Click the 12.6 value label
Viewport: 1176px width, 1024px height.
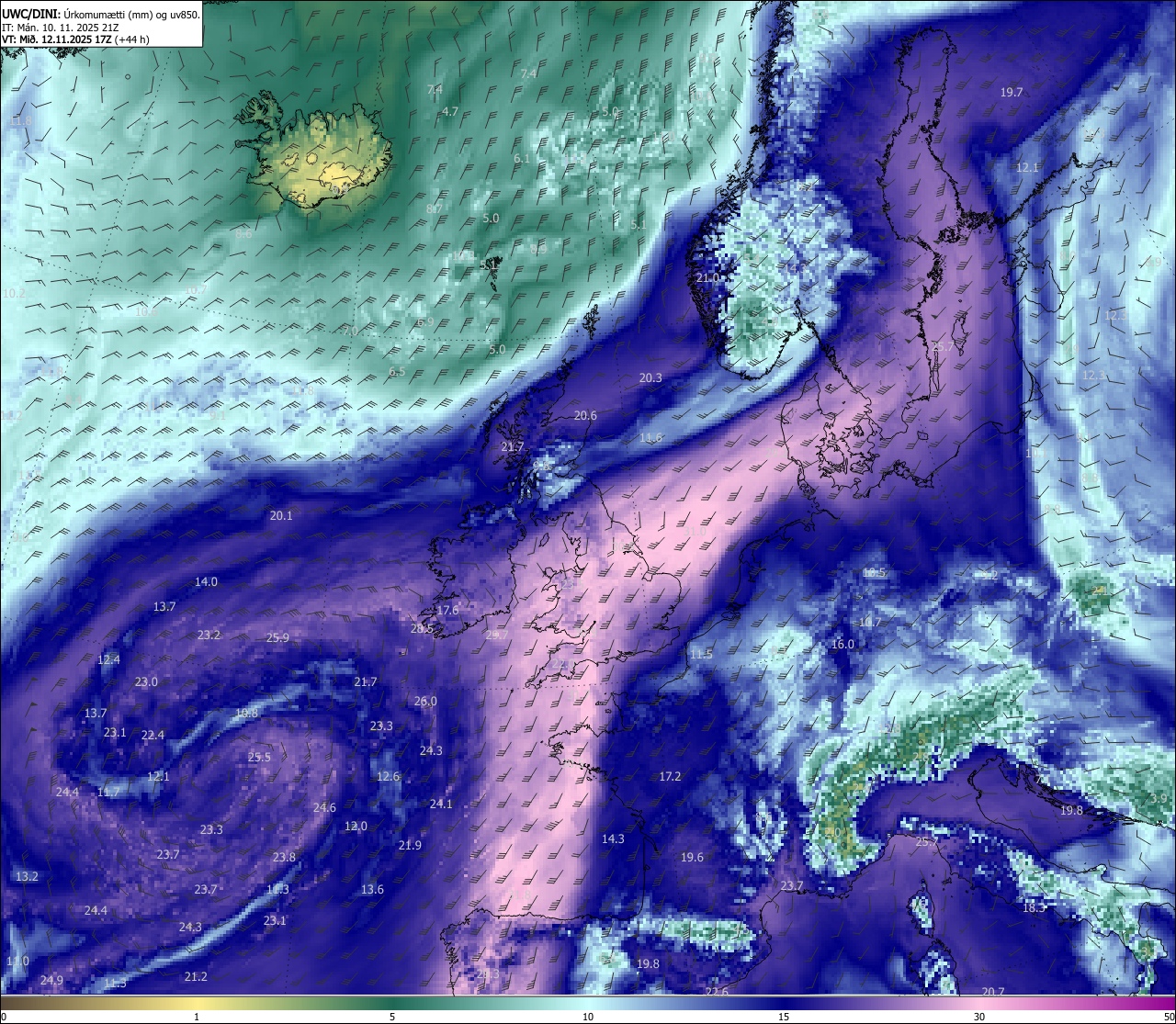click(389, 776)
